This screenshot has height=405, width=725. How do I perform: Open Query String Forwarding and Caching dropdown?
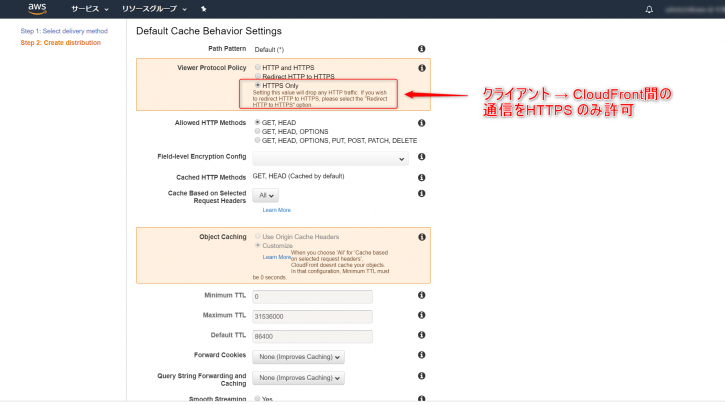click(298, 378)
